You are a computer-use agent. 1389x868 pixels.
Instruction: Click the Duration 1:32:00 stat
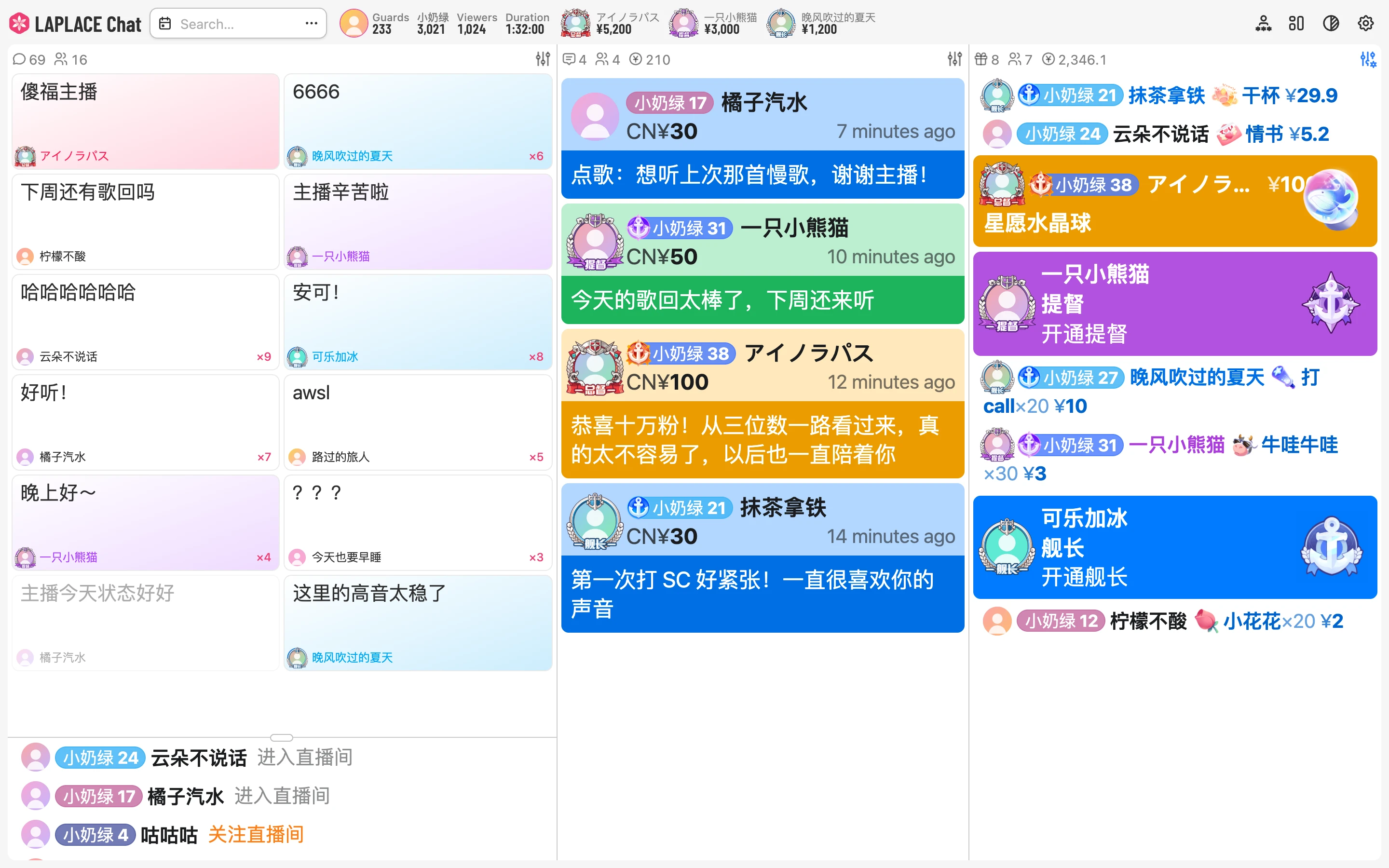527,24
